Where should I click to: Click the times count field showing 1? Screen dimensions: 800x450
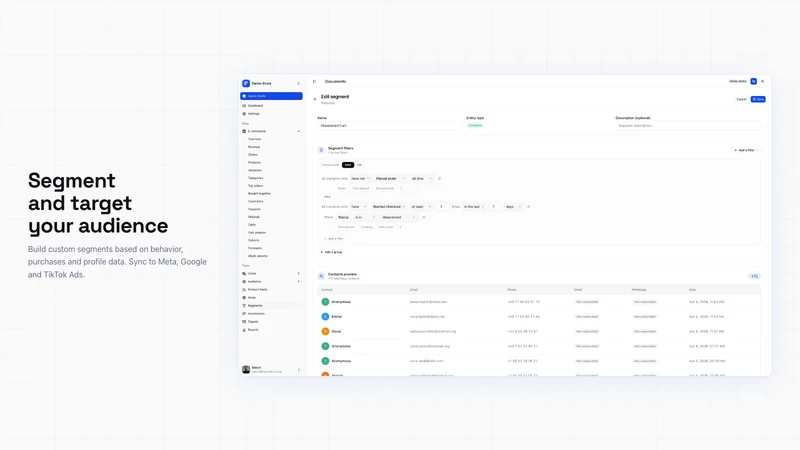tap(442, 207)
